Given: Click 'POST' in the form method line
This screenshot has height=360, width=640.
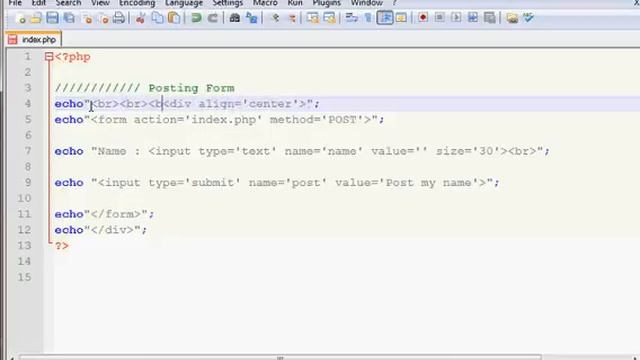Looking at the screenshot, I should 342,120.
